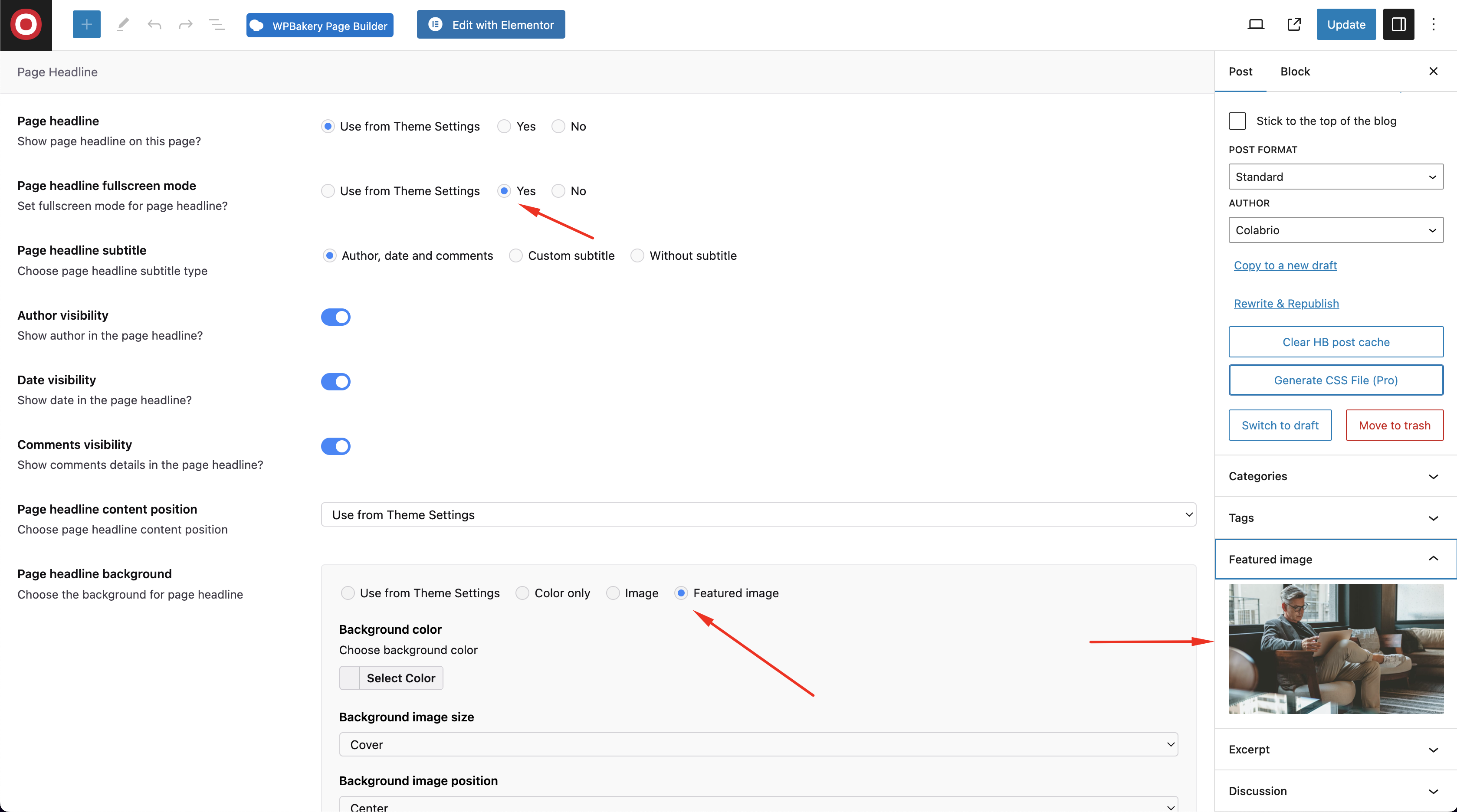1457x812 pixels.
Task: Click Move to trash button
Action: (1395, 425)
